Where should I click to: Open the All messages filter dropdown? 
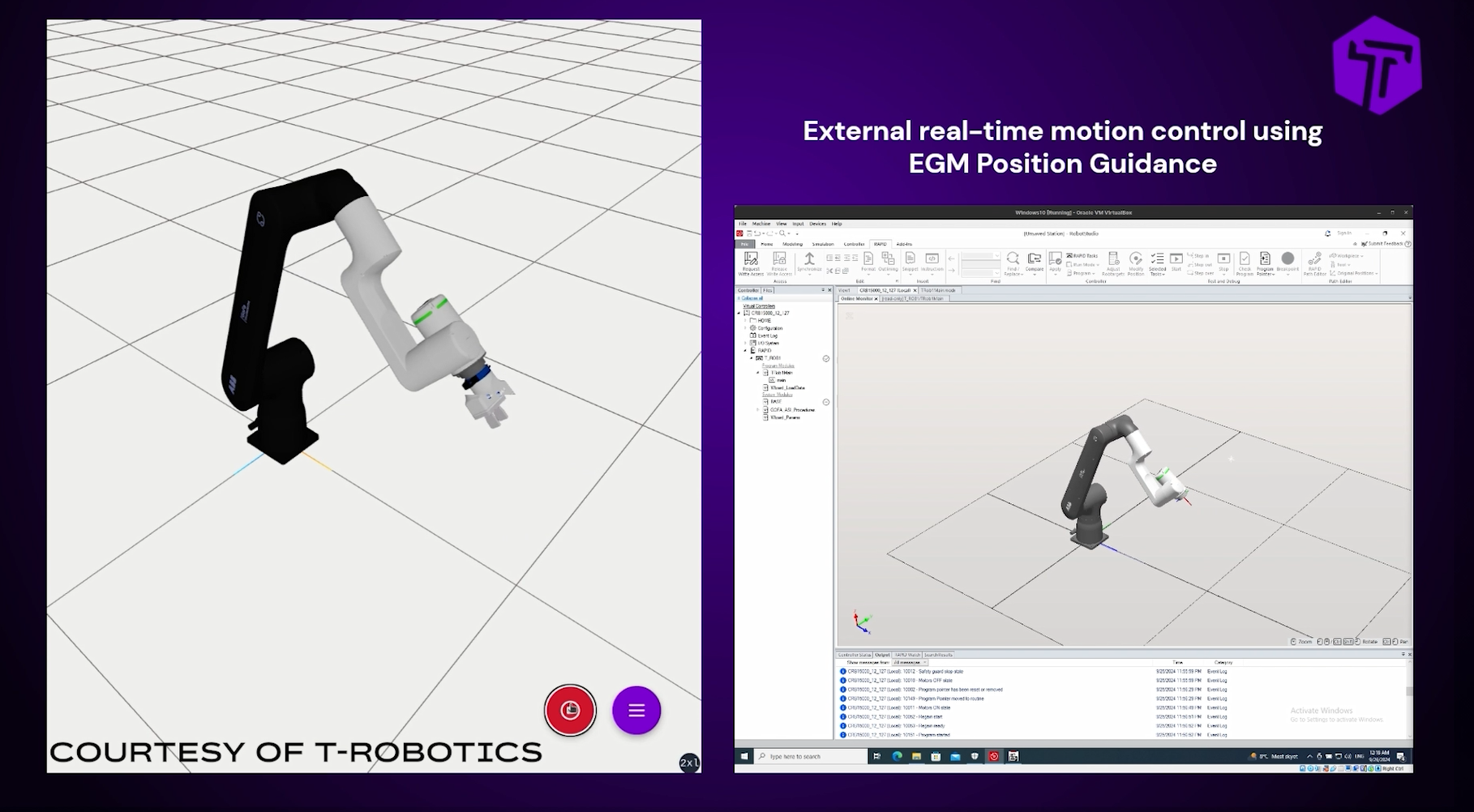click(x=910, y=662)
